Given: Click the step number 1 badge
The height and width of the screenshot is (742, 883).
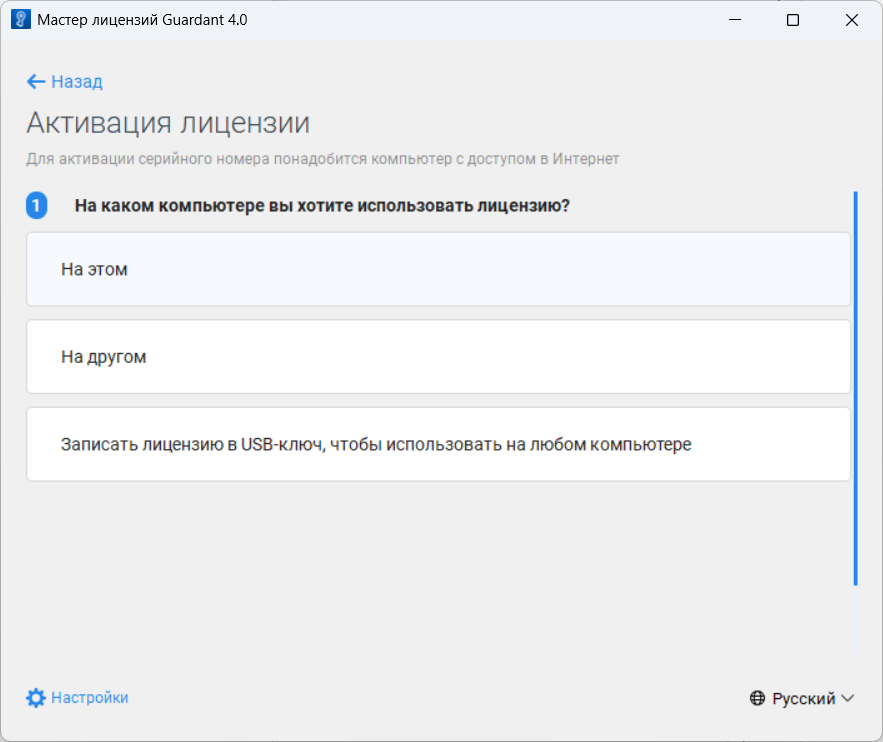Looking at the screenshot, I should coord(37,206).
